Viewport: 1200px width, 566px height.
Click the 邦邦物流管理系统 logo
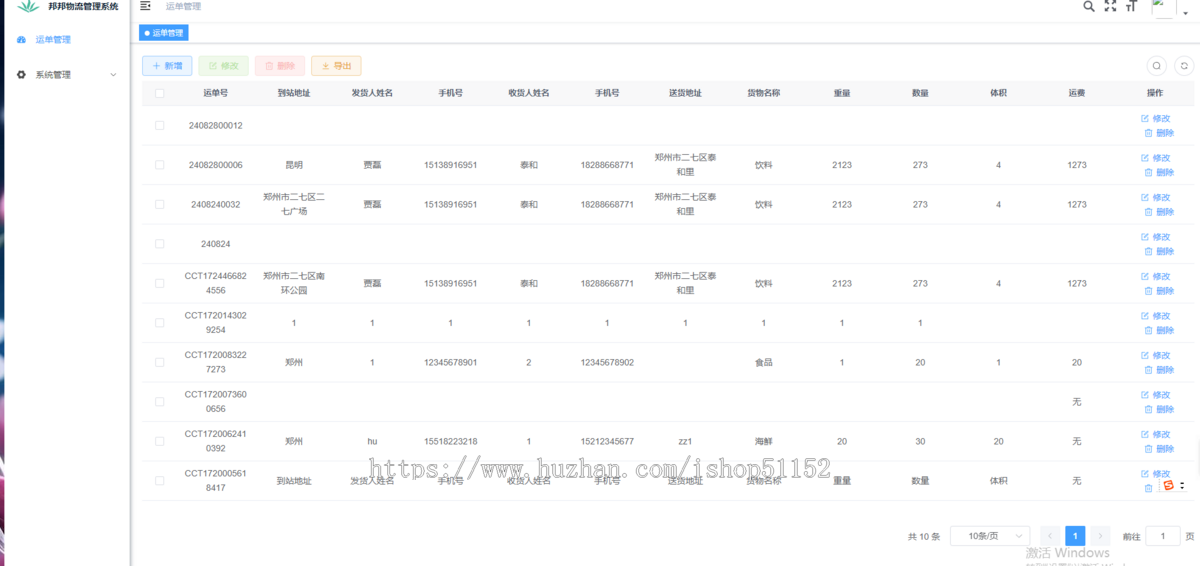click(67, 7)
